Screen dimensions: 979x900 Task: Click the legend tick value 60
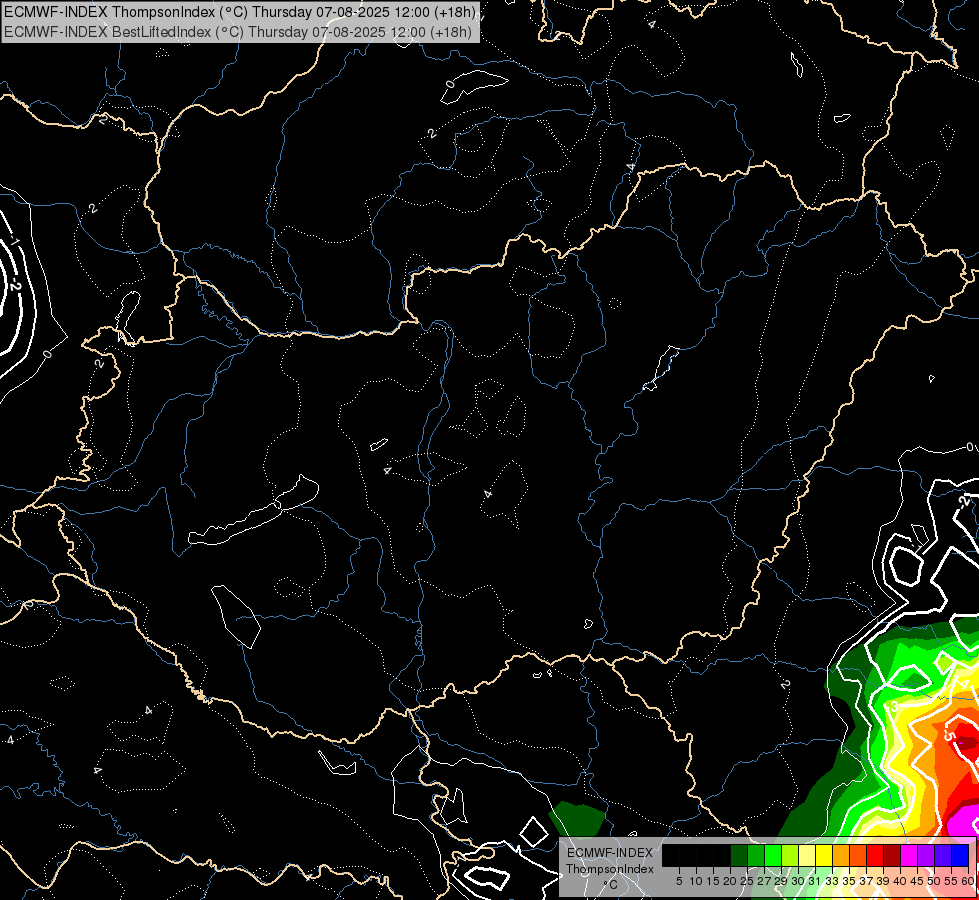pos(968,881)
